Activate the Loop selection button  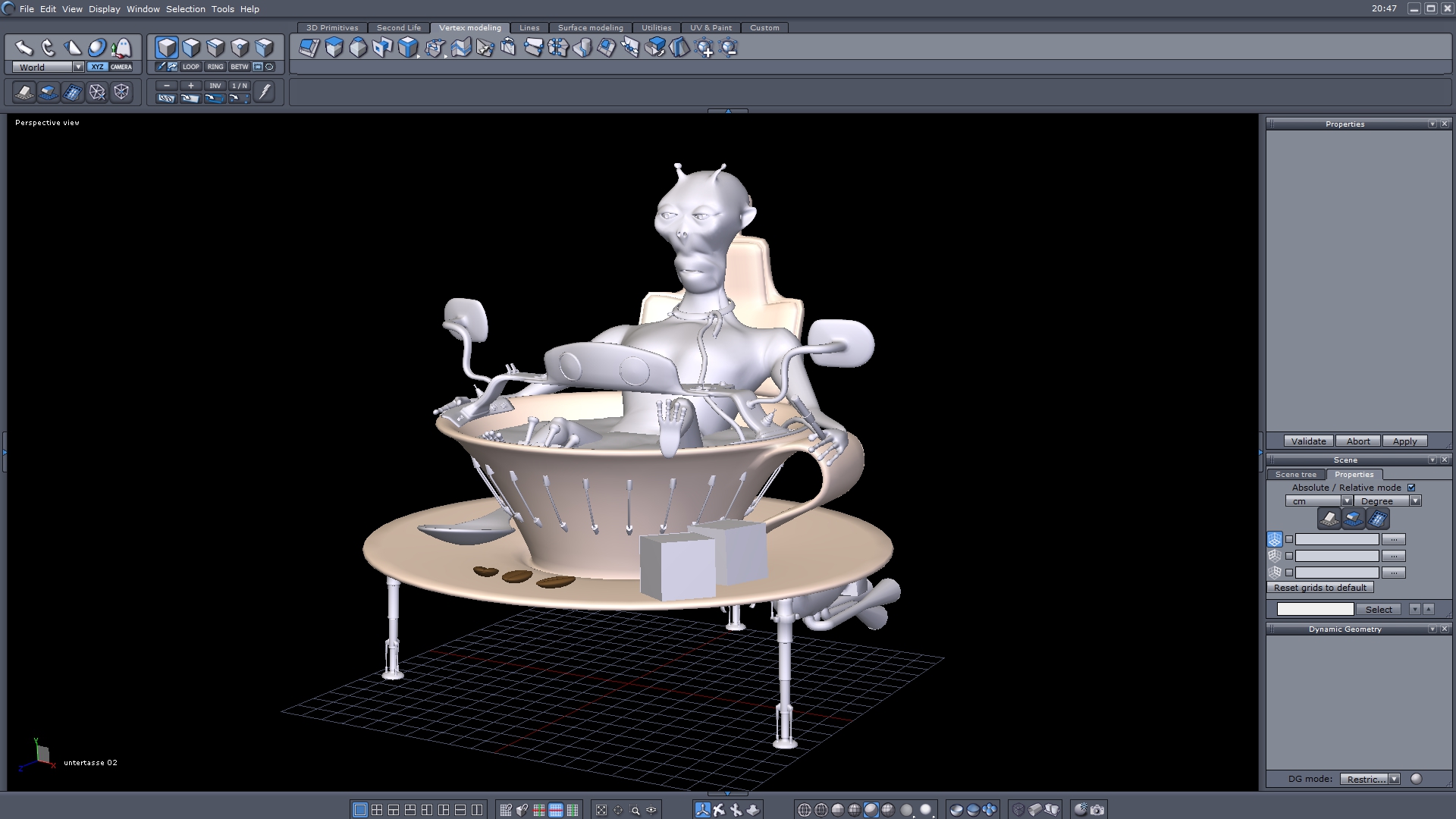(190, 67)
